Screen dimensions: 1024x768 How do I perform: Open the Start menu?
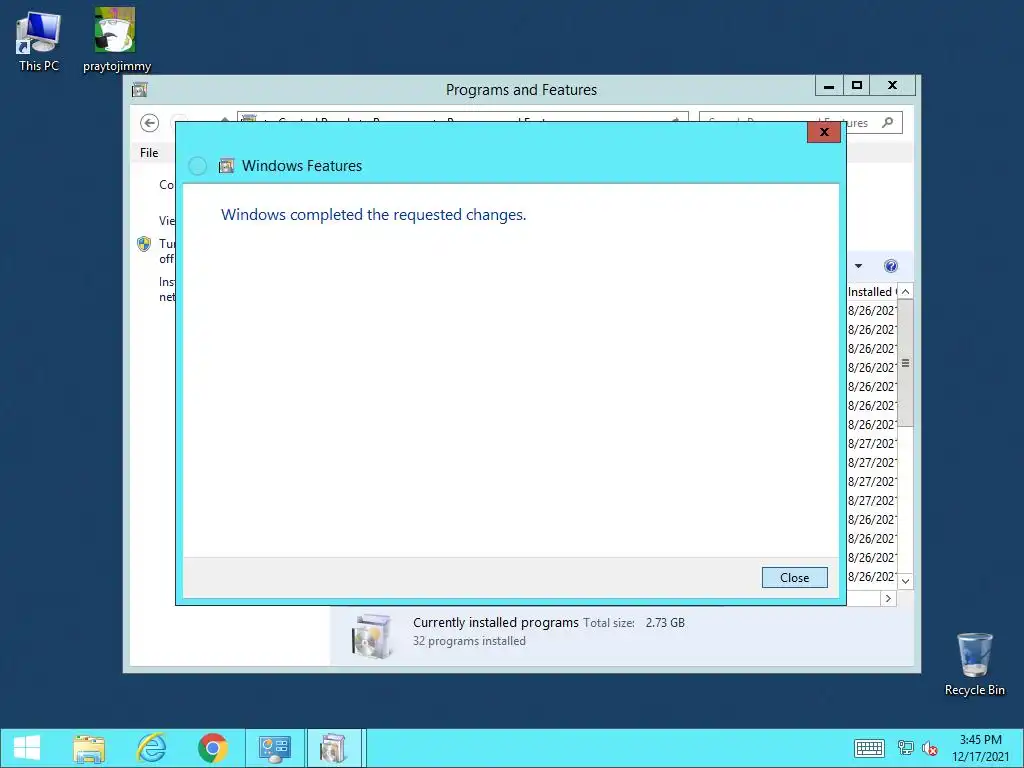coord(27,748)
